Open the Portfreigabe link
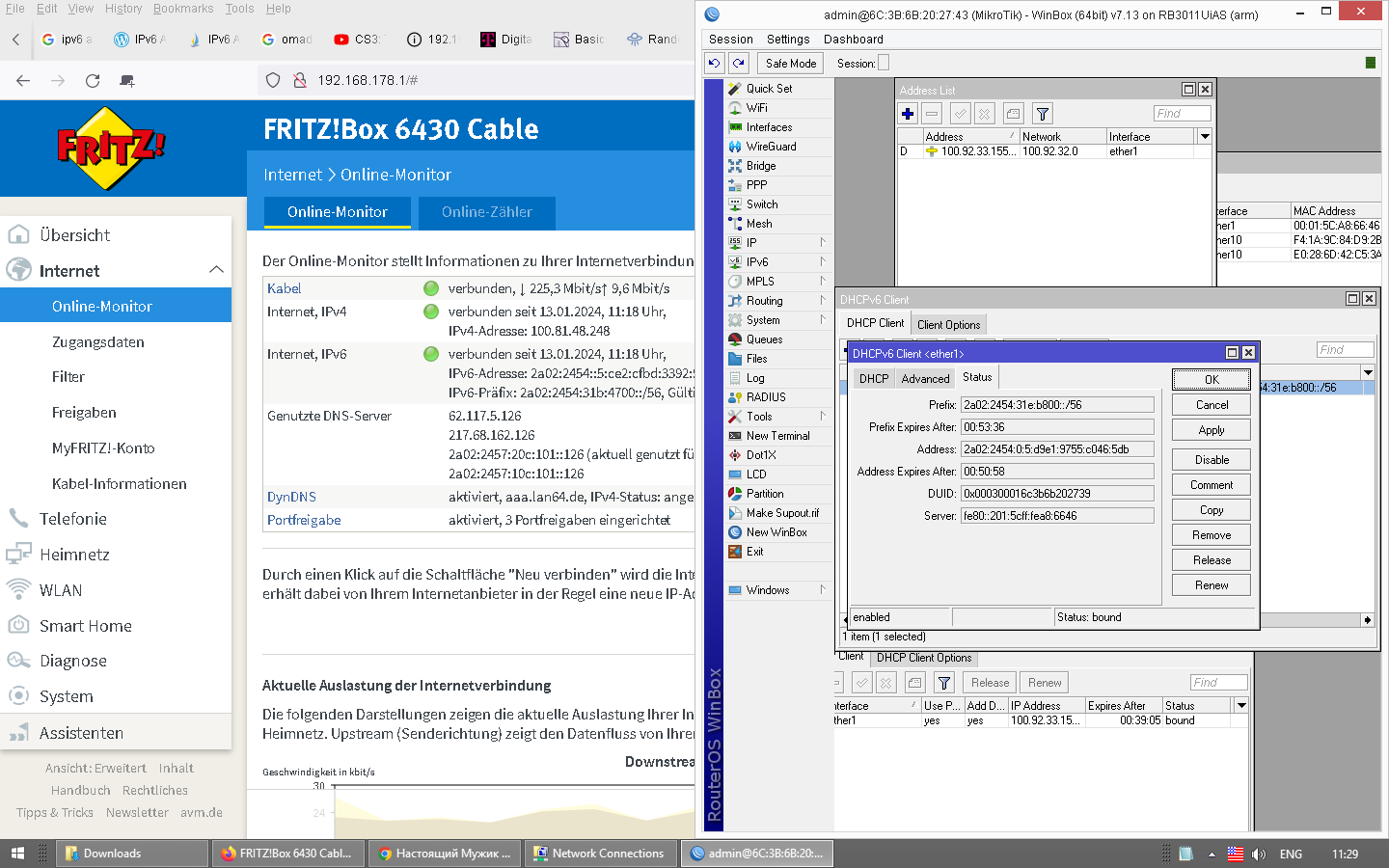Screen dimensions: 1389x868 point(304,520)
